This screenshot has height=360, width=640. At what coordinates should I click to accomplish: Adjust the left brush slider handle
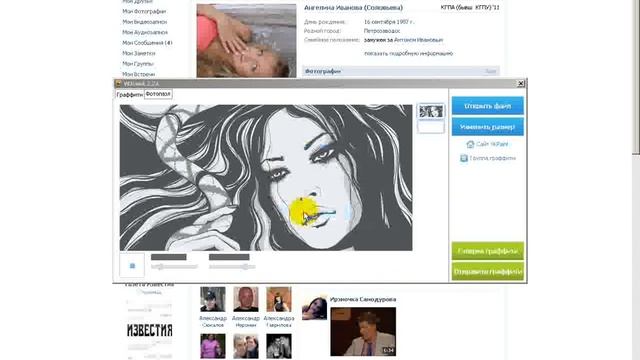(x=160, y=267)
